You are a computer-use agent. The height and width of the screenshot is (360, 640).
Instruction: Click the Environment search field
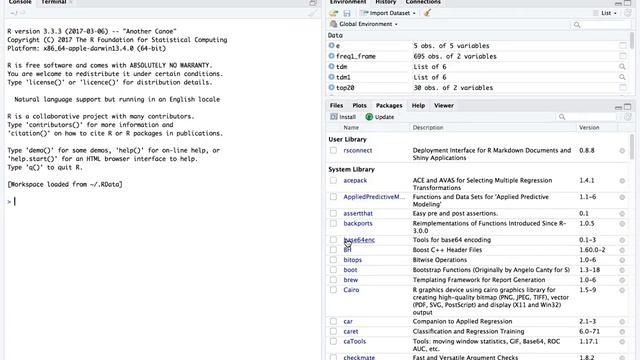[x=600, y=25]
